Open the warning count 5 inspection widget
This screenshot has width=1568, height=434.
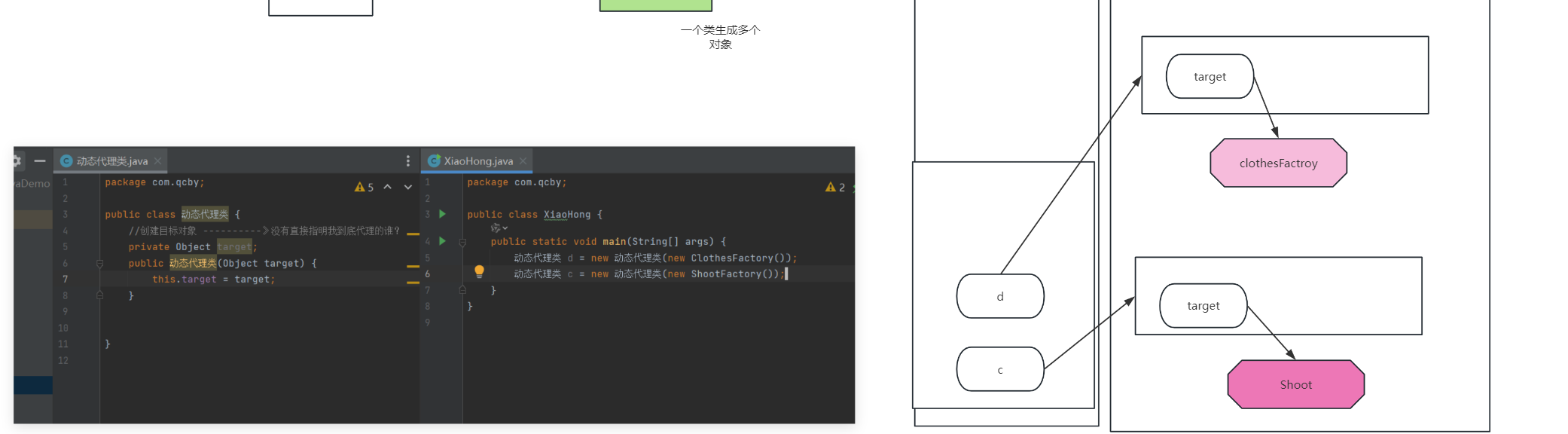pyautogui.click(x=365, y=187)
